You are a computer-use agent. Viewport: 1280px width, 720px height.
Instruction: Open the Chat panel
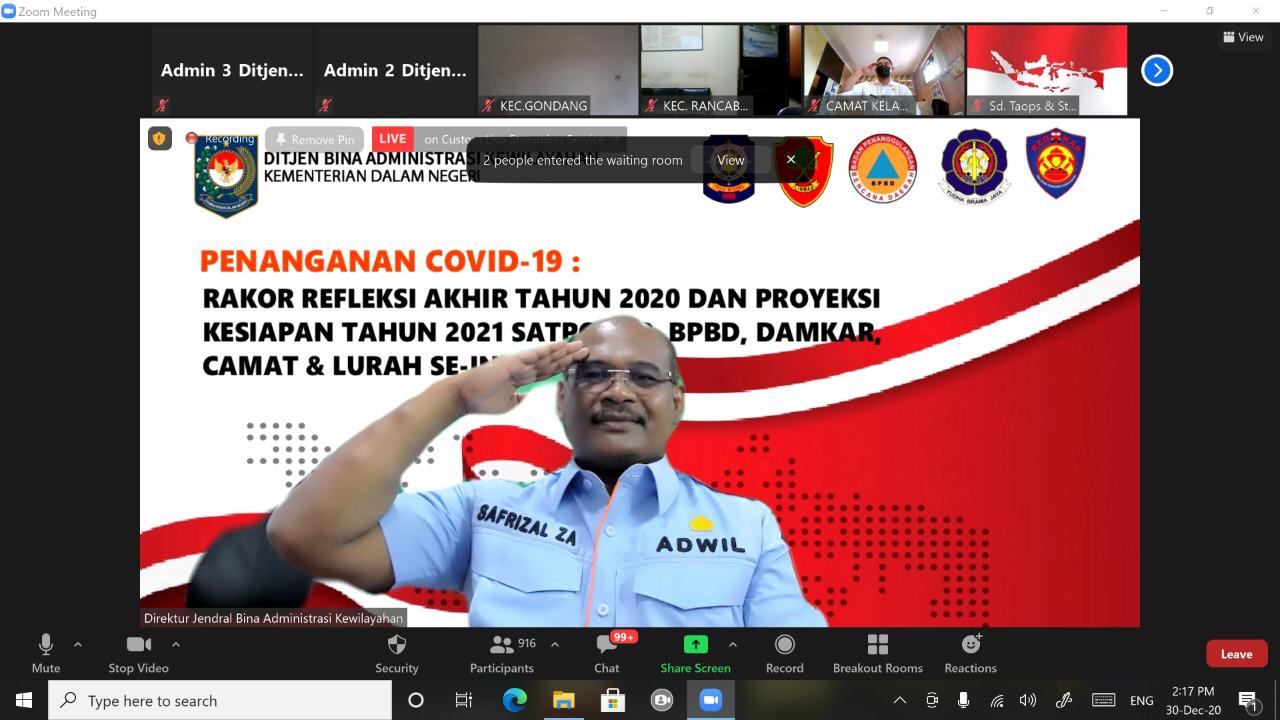pos(607,654)
